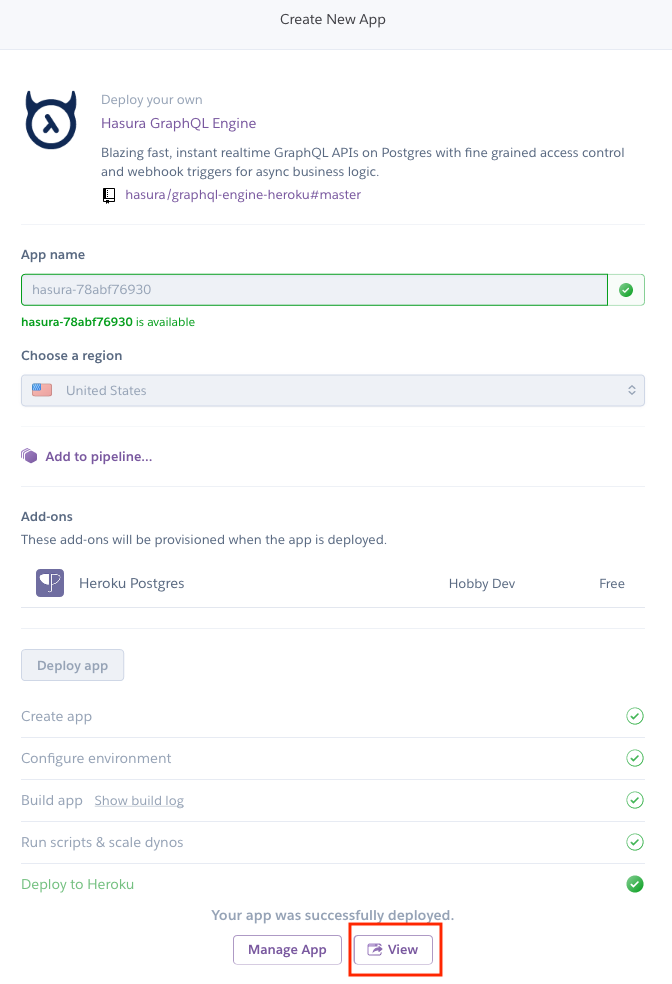Image resolution: width=672 pixels, height=984 pixels.
Task: Click the Heroku Postgres add-on icon
Action: pos(50,583)
